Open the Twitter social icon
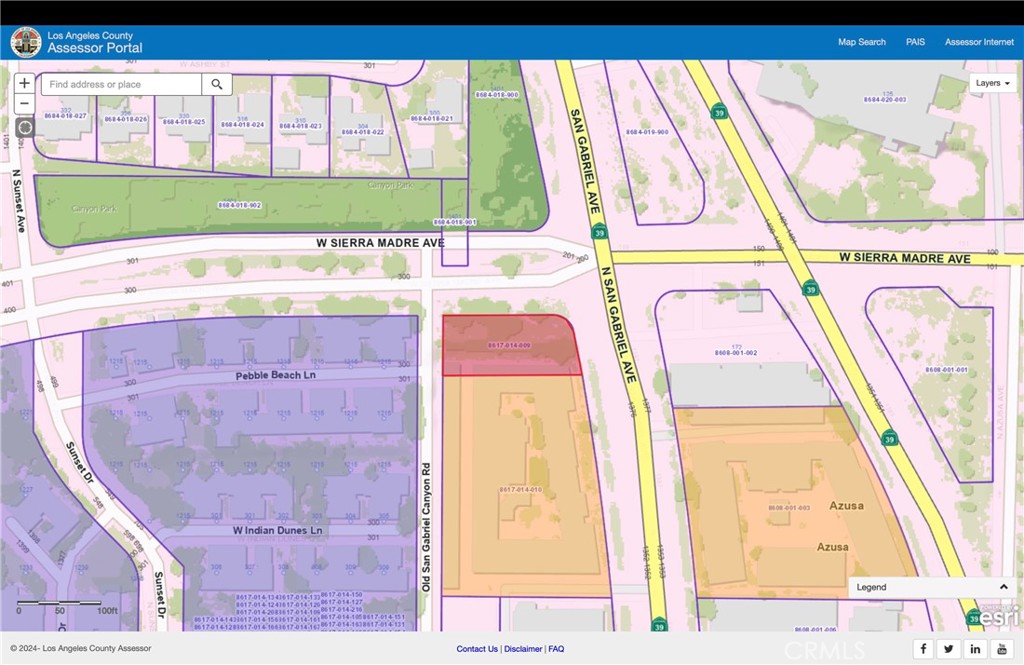The height and width of the screenshot is (665, 1024). (x=949, y=649)
